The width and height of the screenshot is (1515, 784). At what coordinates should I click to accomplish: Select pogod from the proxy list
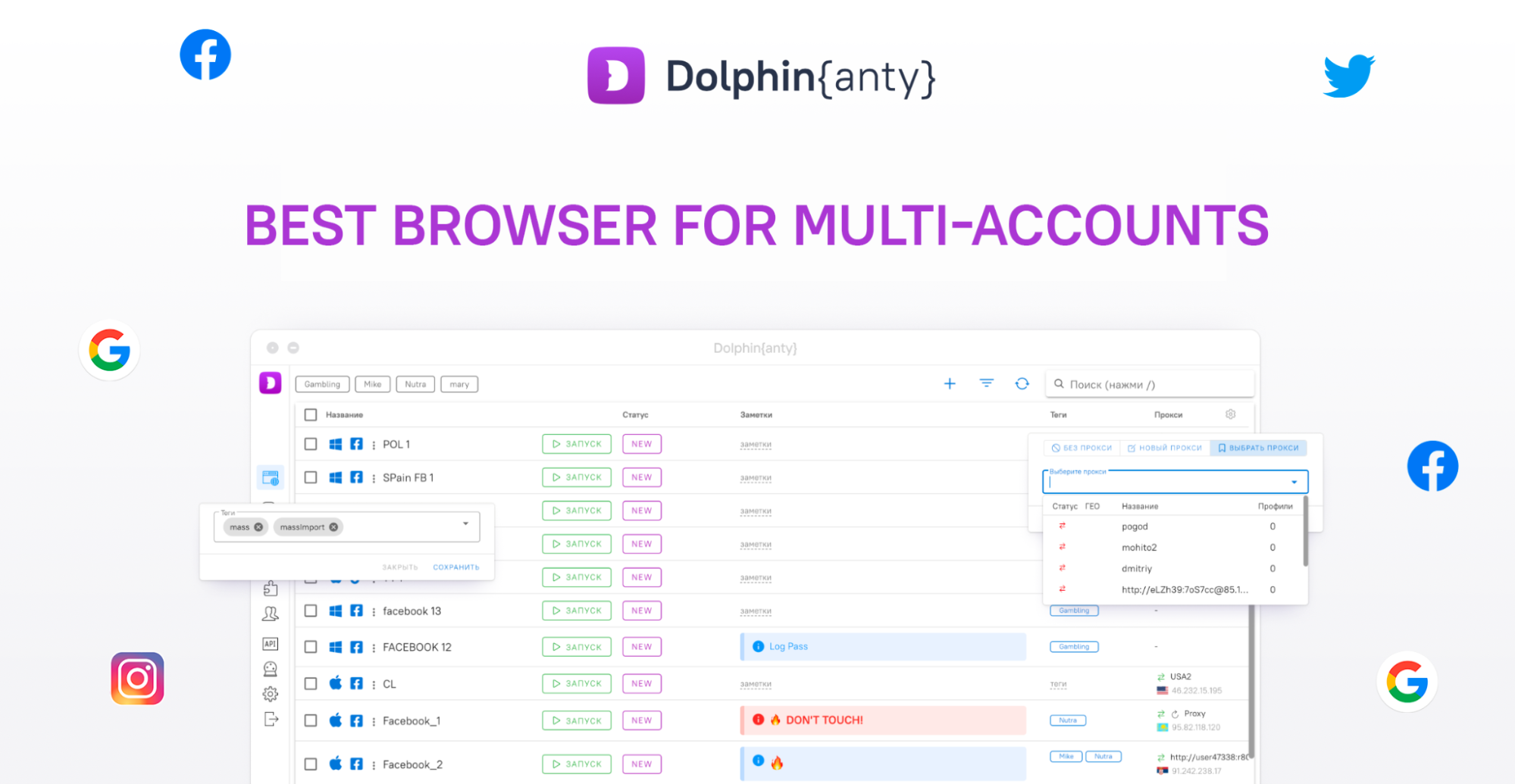coord(1133,526)
